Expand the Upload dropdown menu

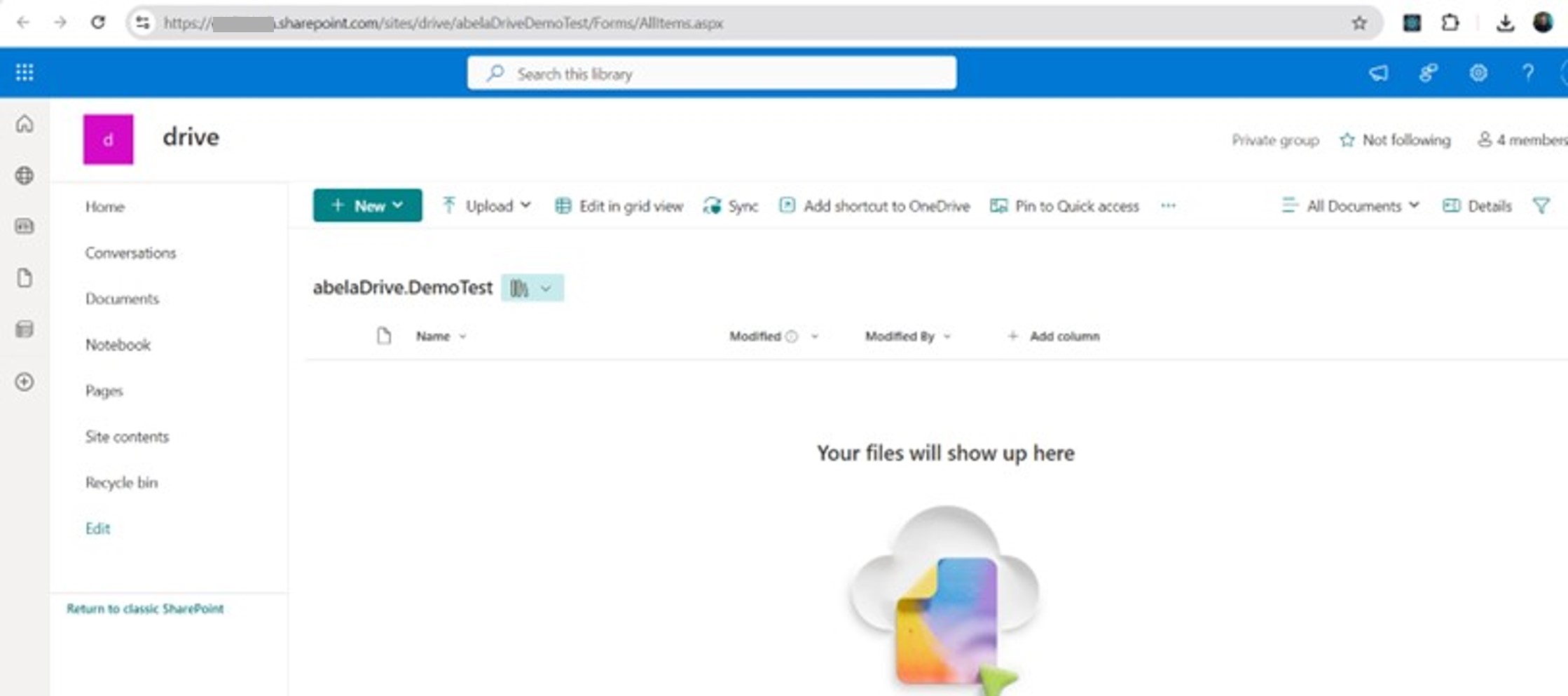(x=486, y=206)
